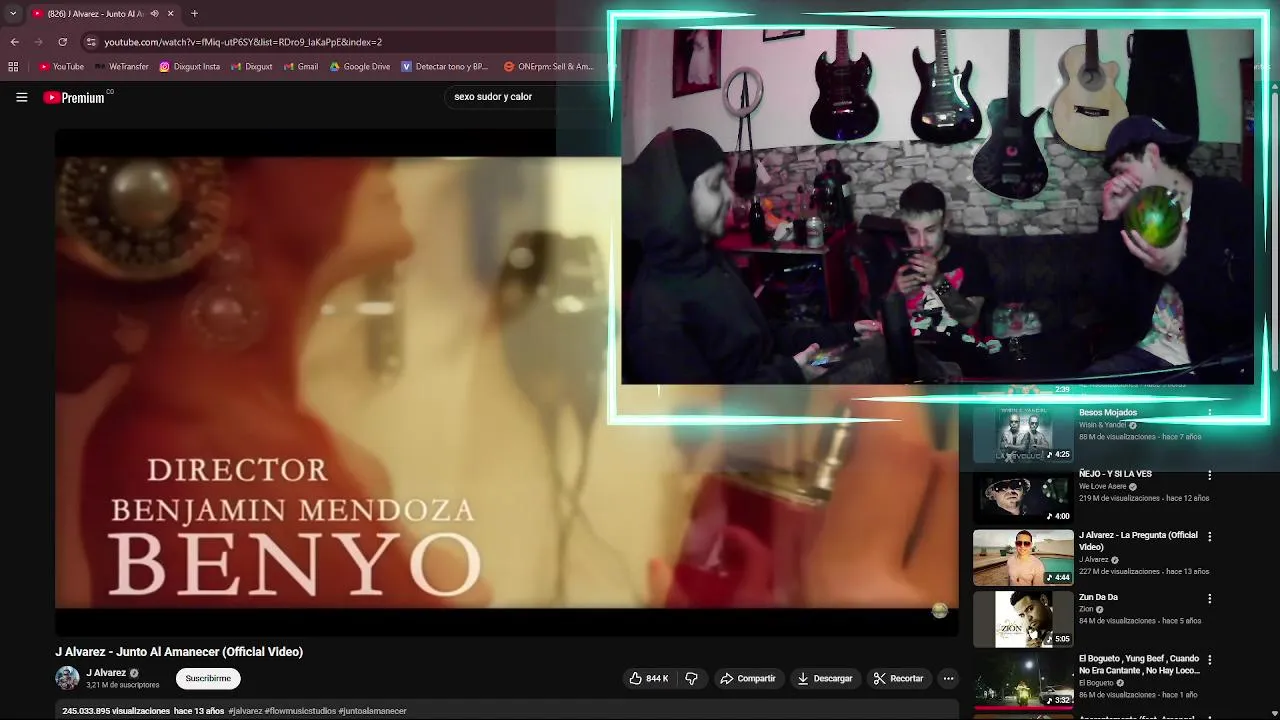The image size is (1280, 720).
Task: Open the Zun Da Da thumbnail
Action: coord(1023,619)
